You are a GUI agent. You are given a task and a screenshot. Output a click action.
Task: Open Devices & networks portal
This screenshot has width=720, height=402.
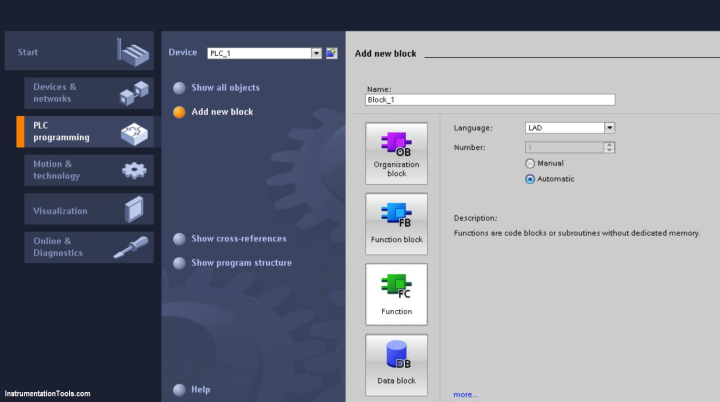pos(89,93)
